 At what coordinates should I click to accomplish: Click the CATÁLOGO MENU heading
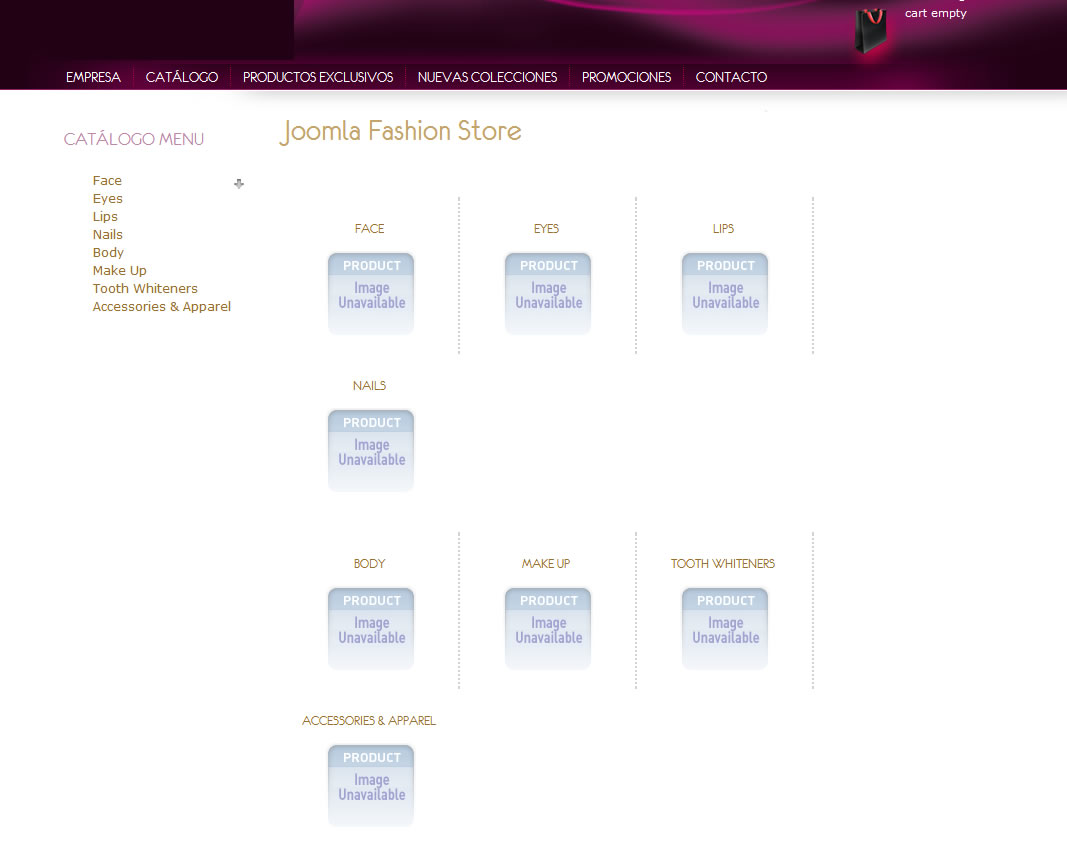(133, 139)
